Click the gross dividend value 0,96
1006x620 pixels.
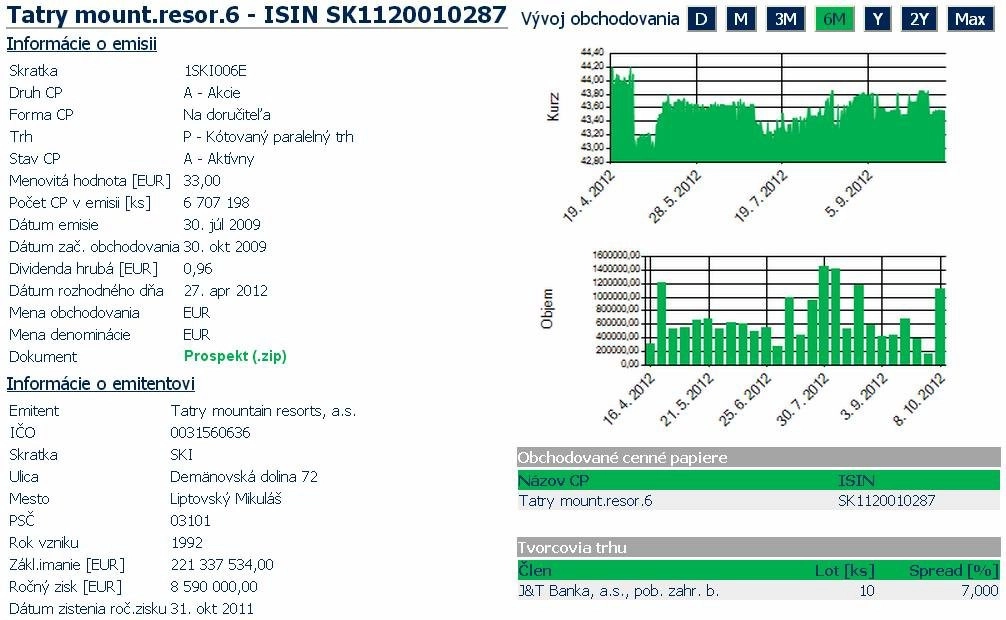198,269
